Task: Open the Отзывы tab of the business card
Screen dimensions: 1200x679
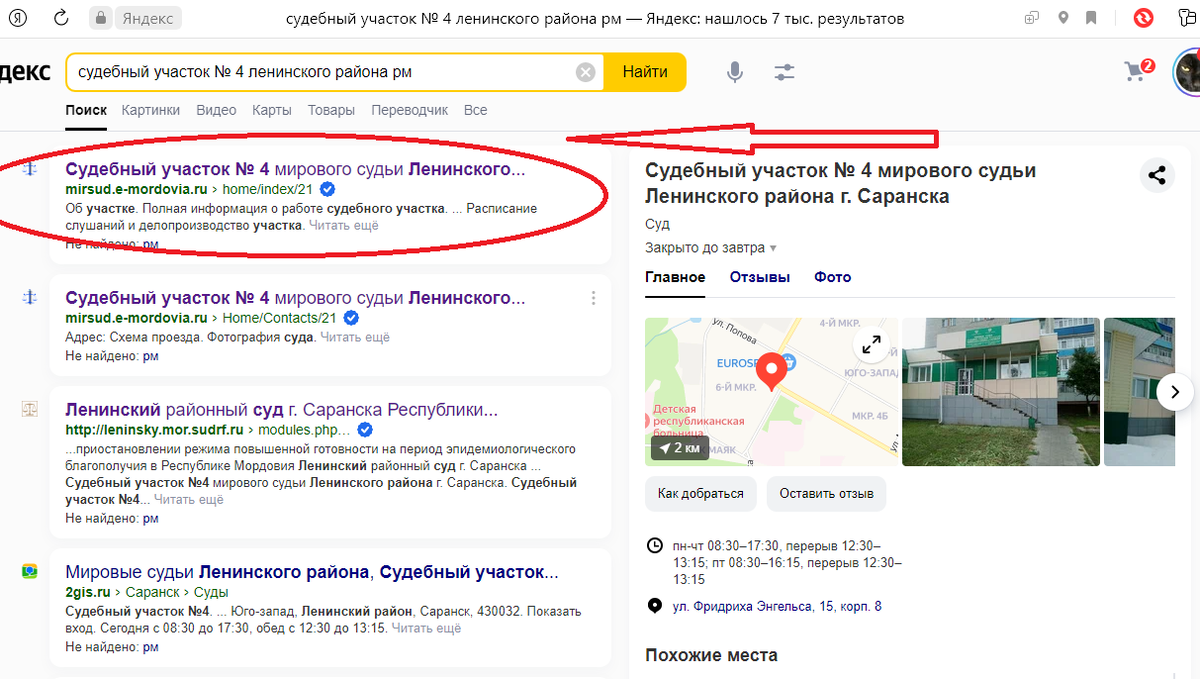Action: click(x=759, y=277)
